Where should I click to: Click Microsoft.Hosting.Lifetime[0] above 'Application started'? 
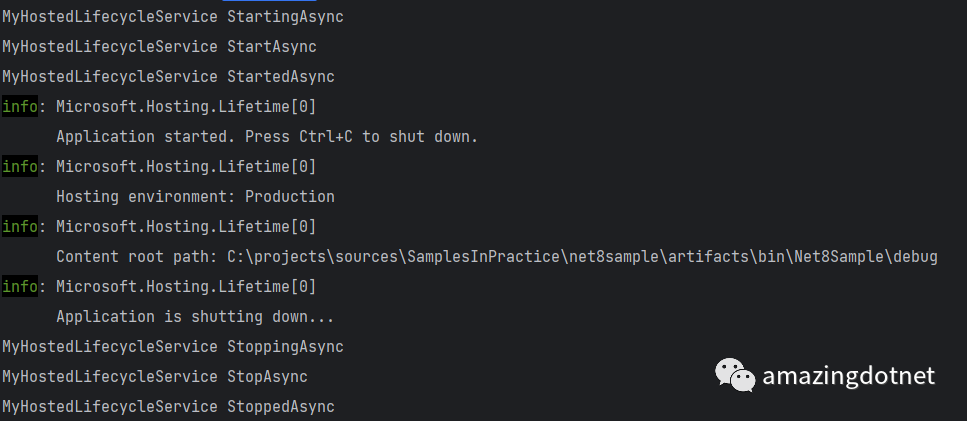click(186, 107)
